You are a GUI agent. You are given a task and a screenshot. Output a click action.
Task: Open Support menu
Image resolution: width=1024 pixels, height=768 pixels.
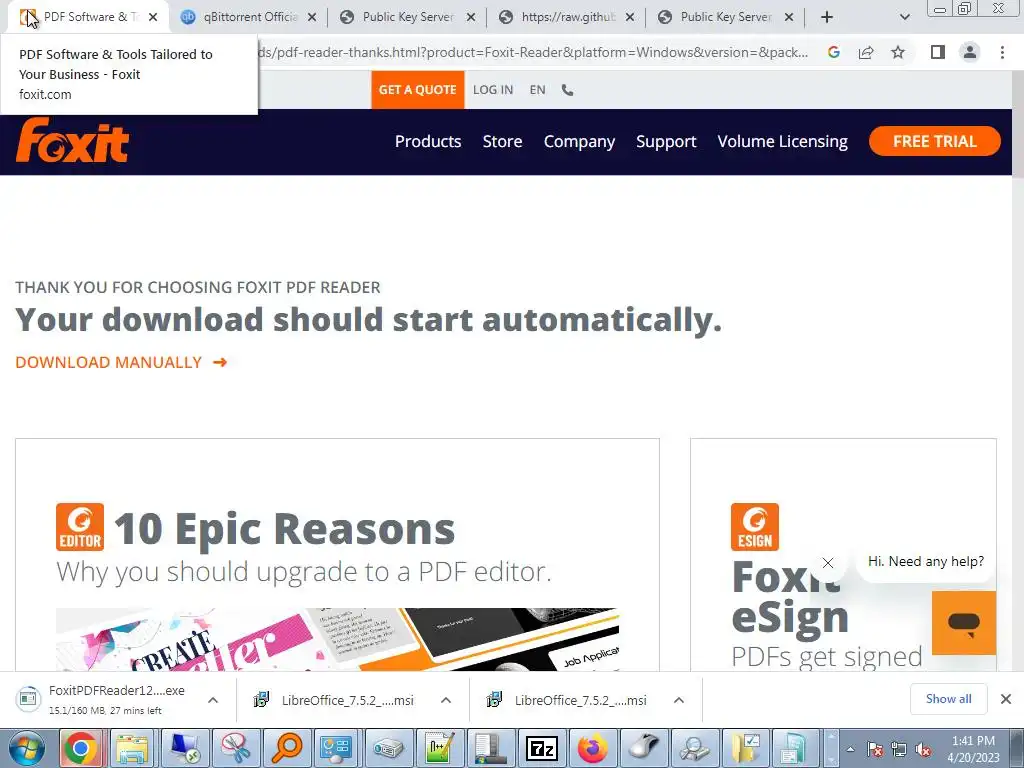pos(666,142)
